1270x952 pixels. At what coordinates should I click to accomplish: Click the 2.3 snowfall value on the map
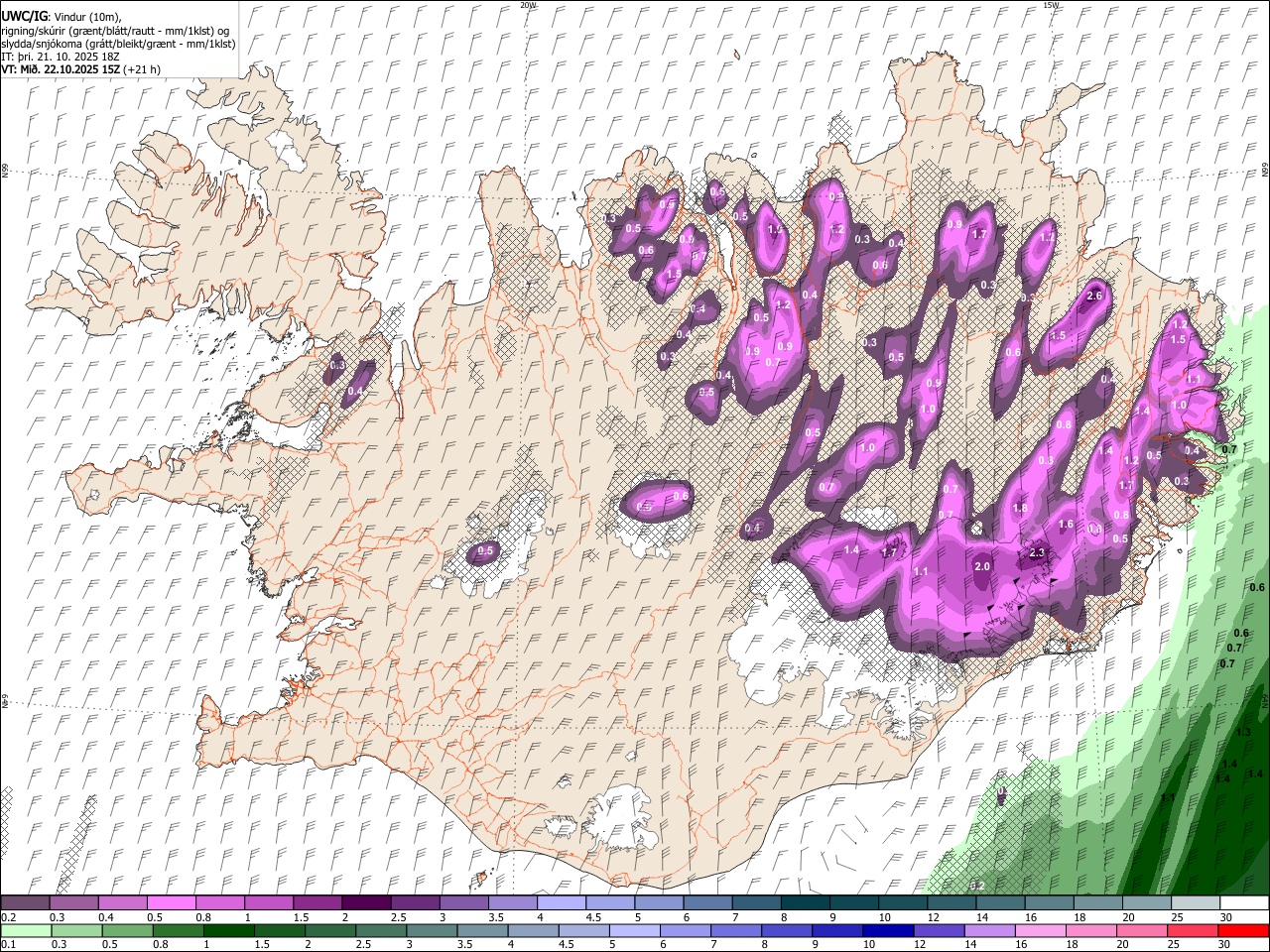tap(1038, 552)
